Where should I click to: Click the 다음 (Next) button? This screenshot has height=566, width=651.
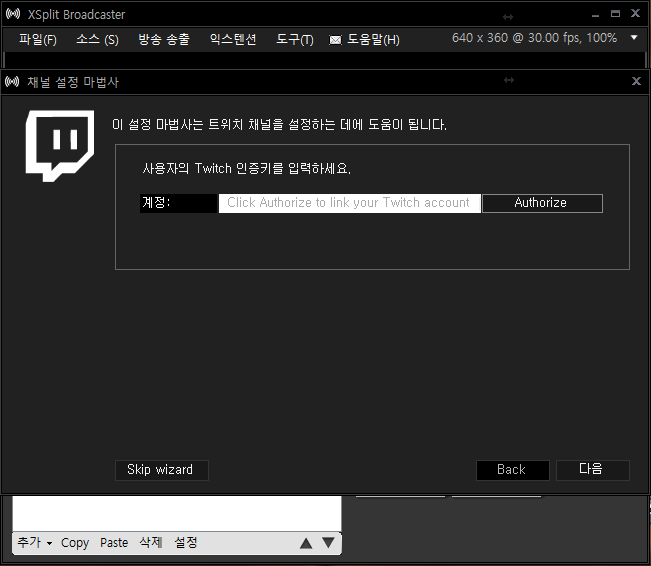(592, 470)
